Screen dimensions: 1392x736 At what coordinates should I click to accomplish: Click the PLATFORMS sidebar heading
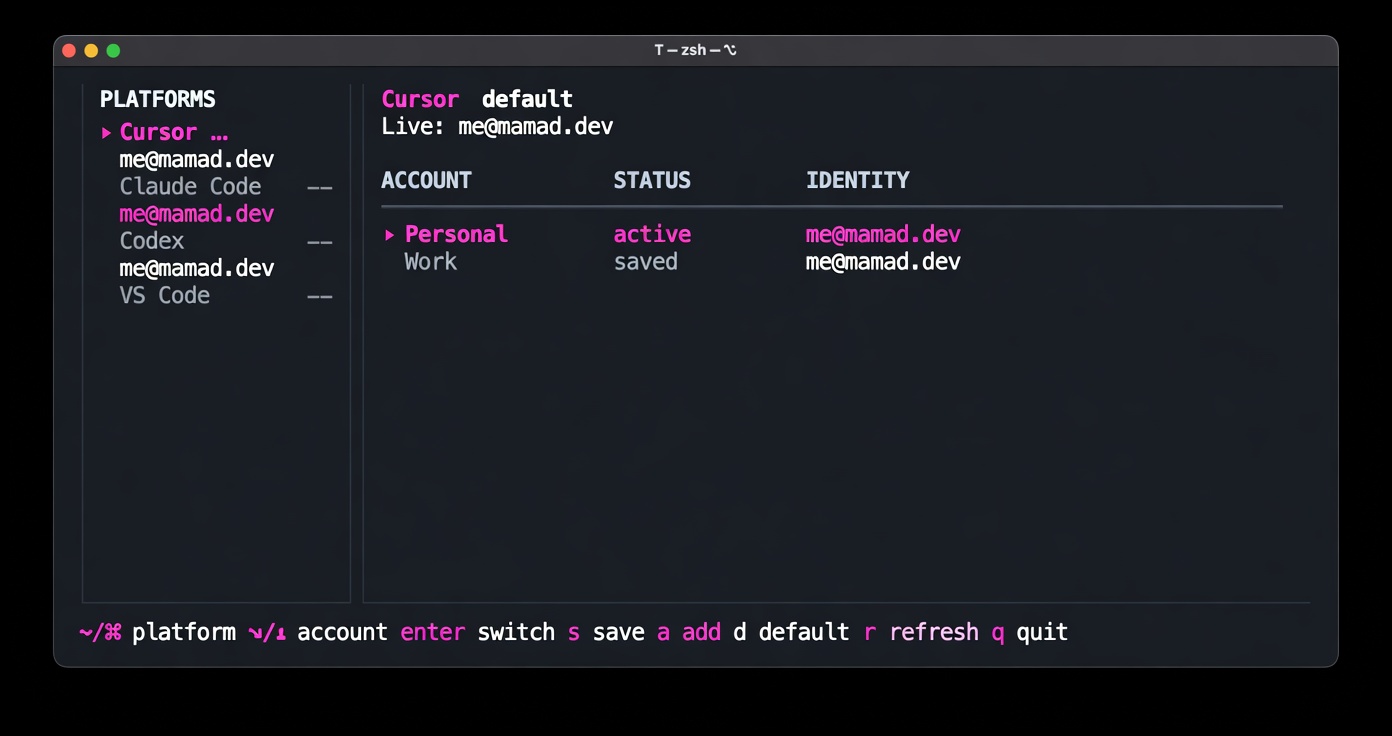pyautogui.click(x=158, y=99)
